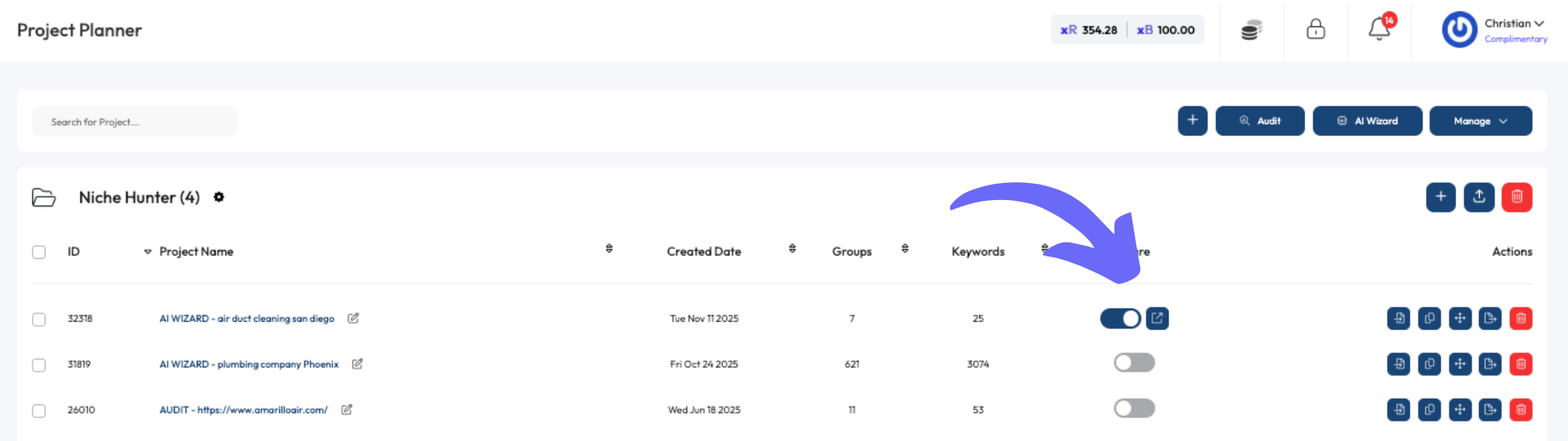Delete the plumbing company Phoenix project

(x=1521, y=364)
